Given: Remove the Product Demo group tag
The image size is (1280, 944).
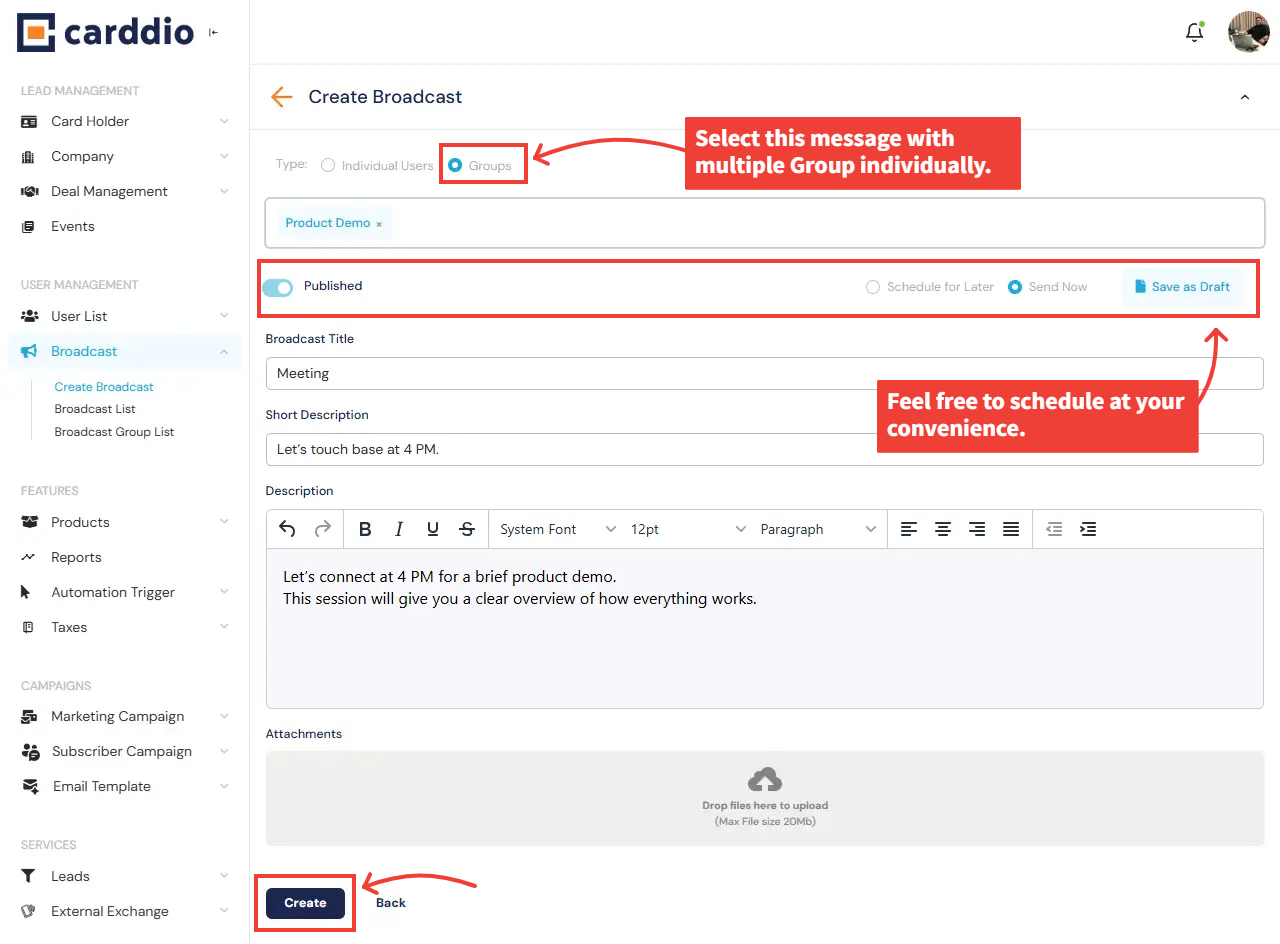Looking at the screenshot, I should tap(378, 223).
